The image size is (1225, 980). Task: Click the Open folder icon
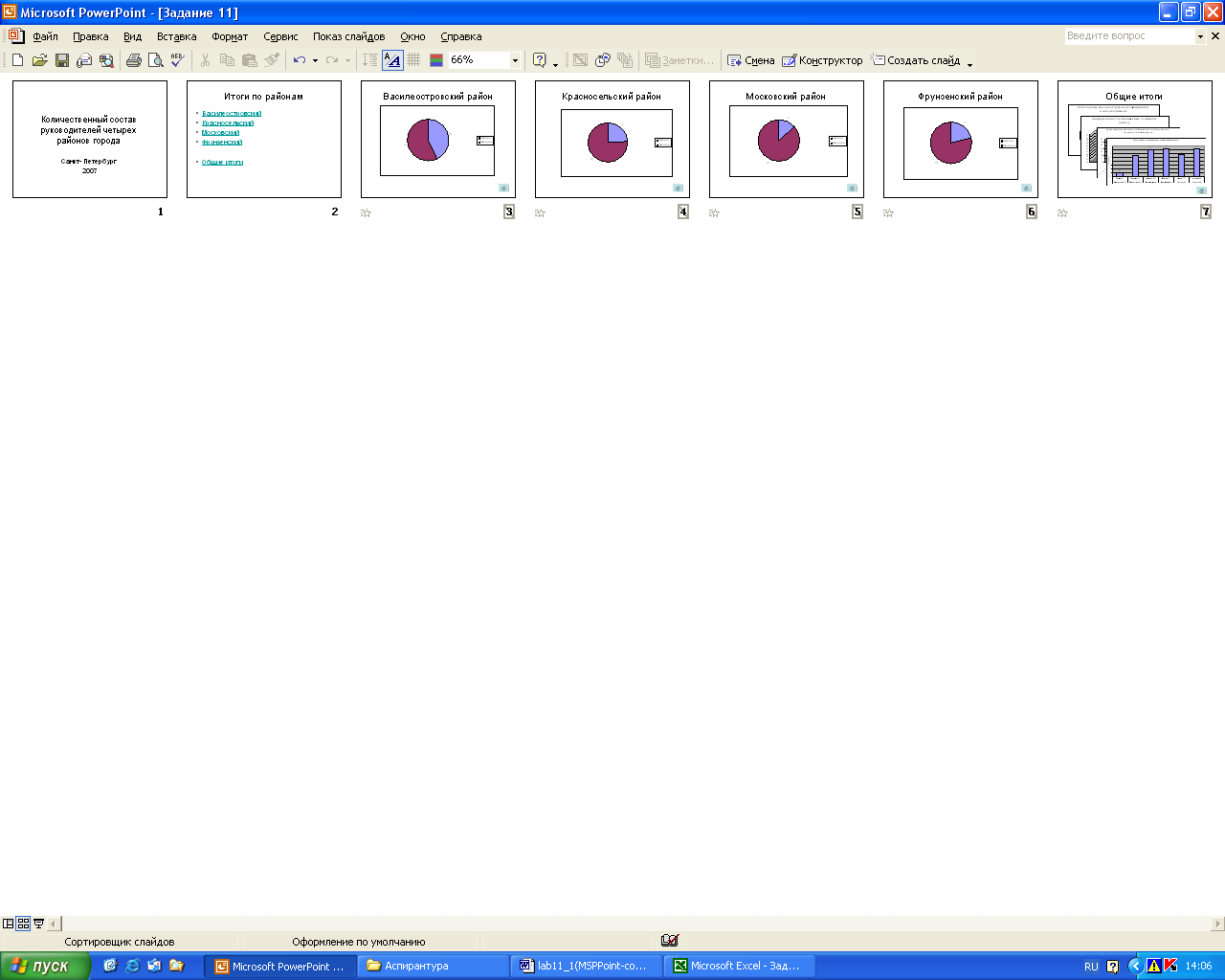[39, 60]
